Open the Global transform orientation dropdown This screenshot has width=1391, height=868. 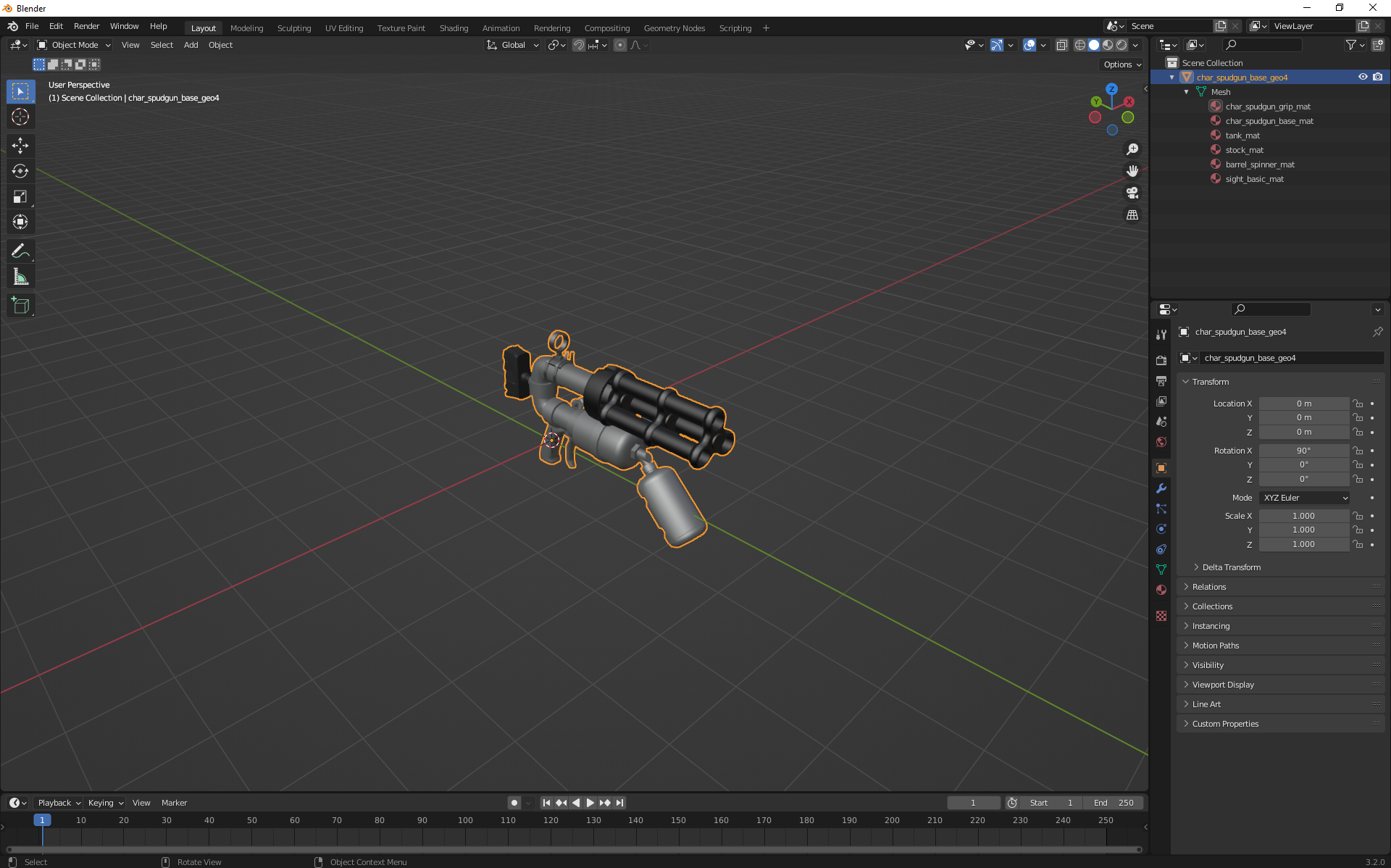coord(513,45)
